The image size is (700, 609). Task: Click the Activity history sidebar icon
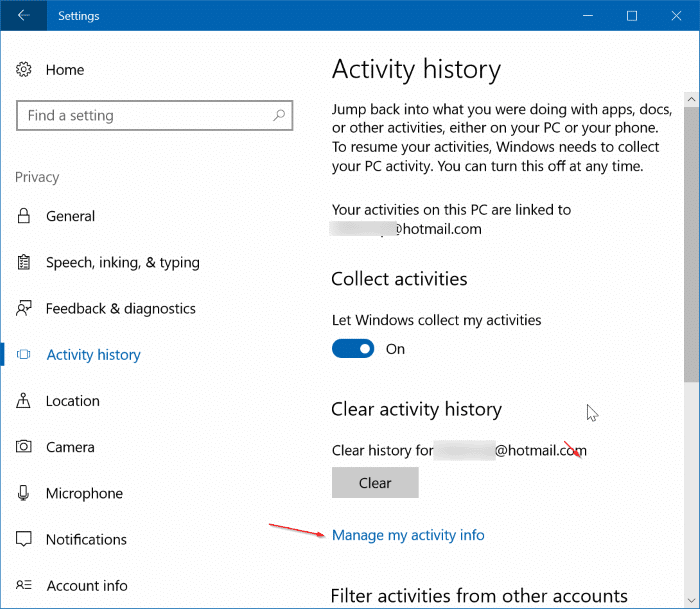[x=24, y=355]
